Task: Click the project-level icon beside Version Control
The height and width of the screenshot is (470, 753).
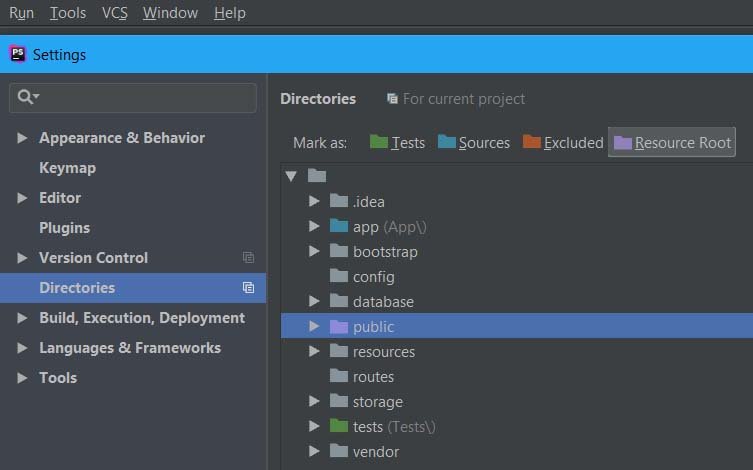Action: click(x=248, y=258)
